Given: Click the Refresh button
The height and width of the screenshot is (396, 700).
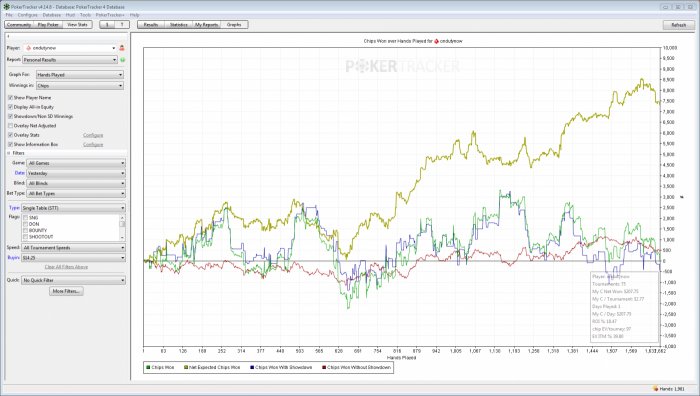Looking at the screenshot, I should 679,25.
